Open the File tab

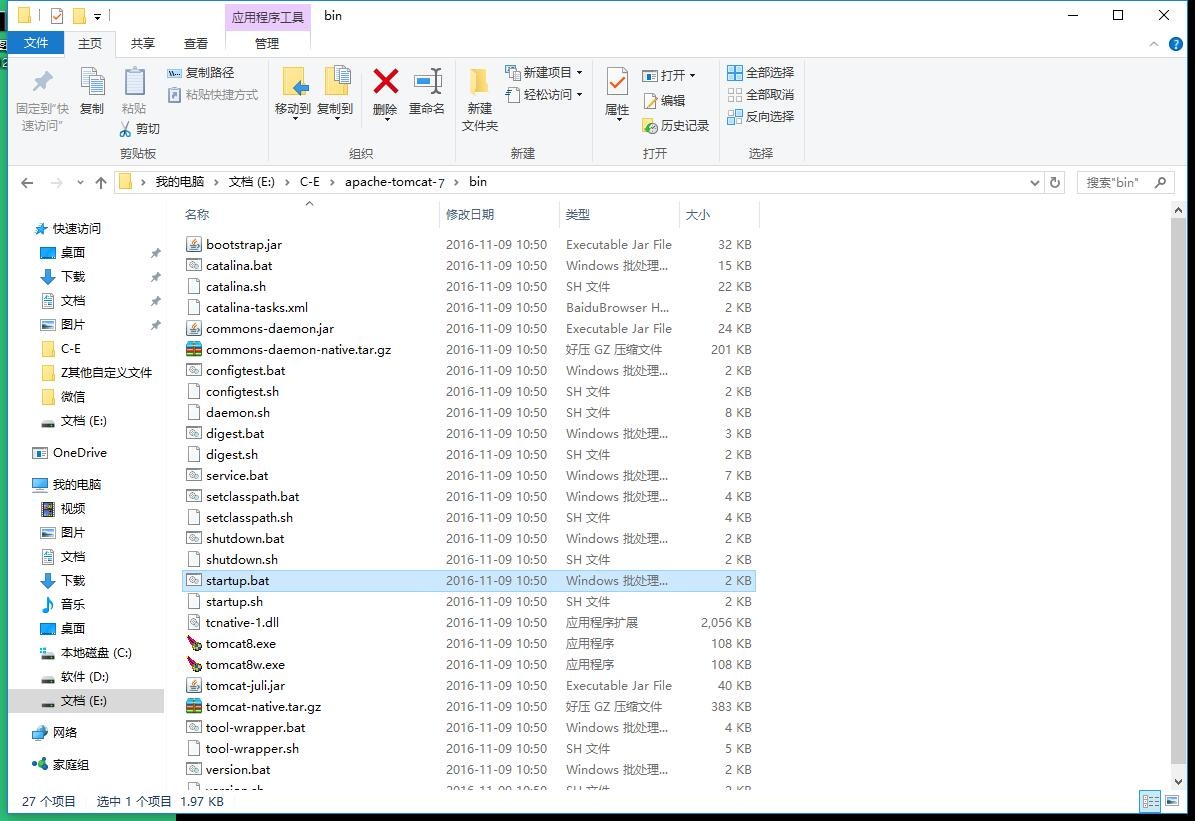[x=36, y=43]
